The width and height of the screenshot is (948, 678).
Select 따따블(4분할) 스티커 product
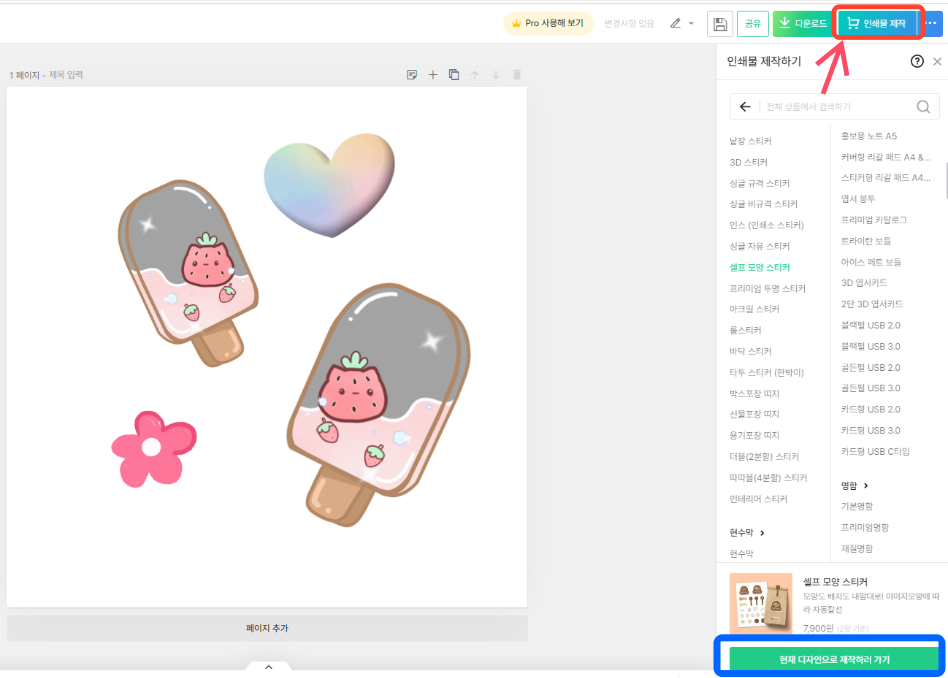pos(768,478)
